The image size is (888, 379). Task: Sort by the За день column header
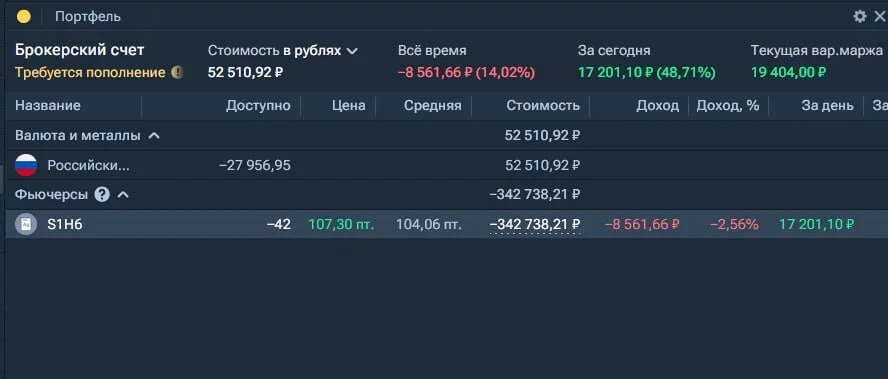827,106
